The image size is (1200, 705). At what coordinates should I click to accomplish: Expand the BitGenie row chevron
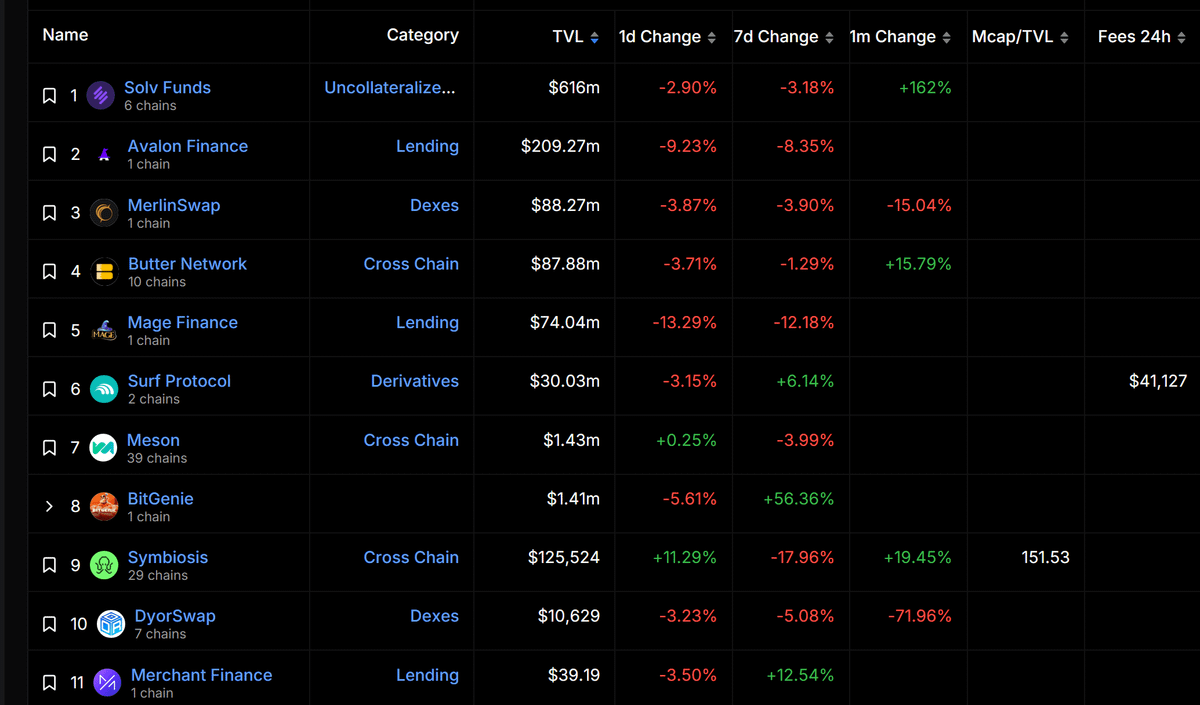tap(49, 507)
